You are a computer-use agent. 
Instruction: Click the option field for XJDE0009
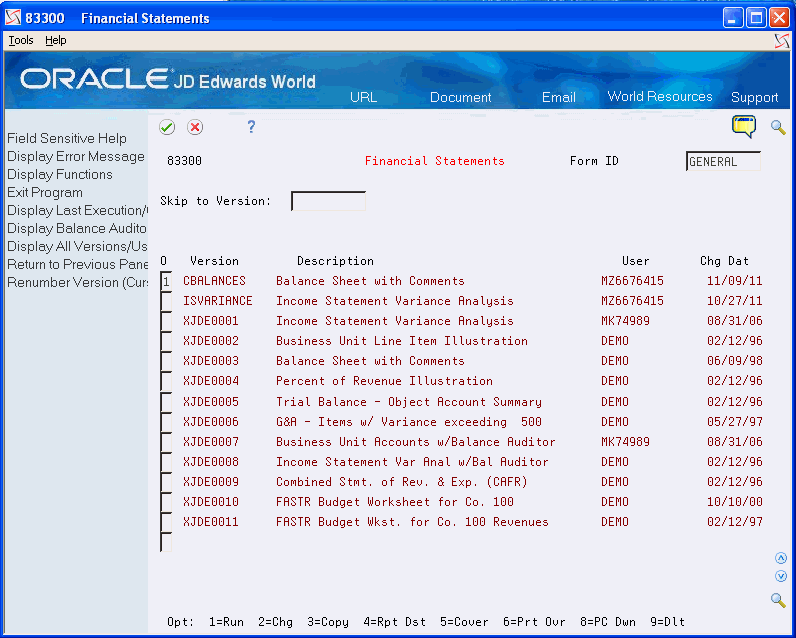[x=166, y=482]
